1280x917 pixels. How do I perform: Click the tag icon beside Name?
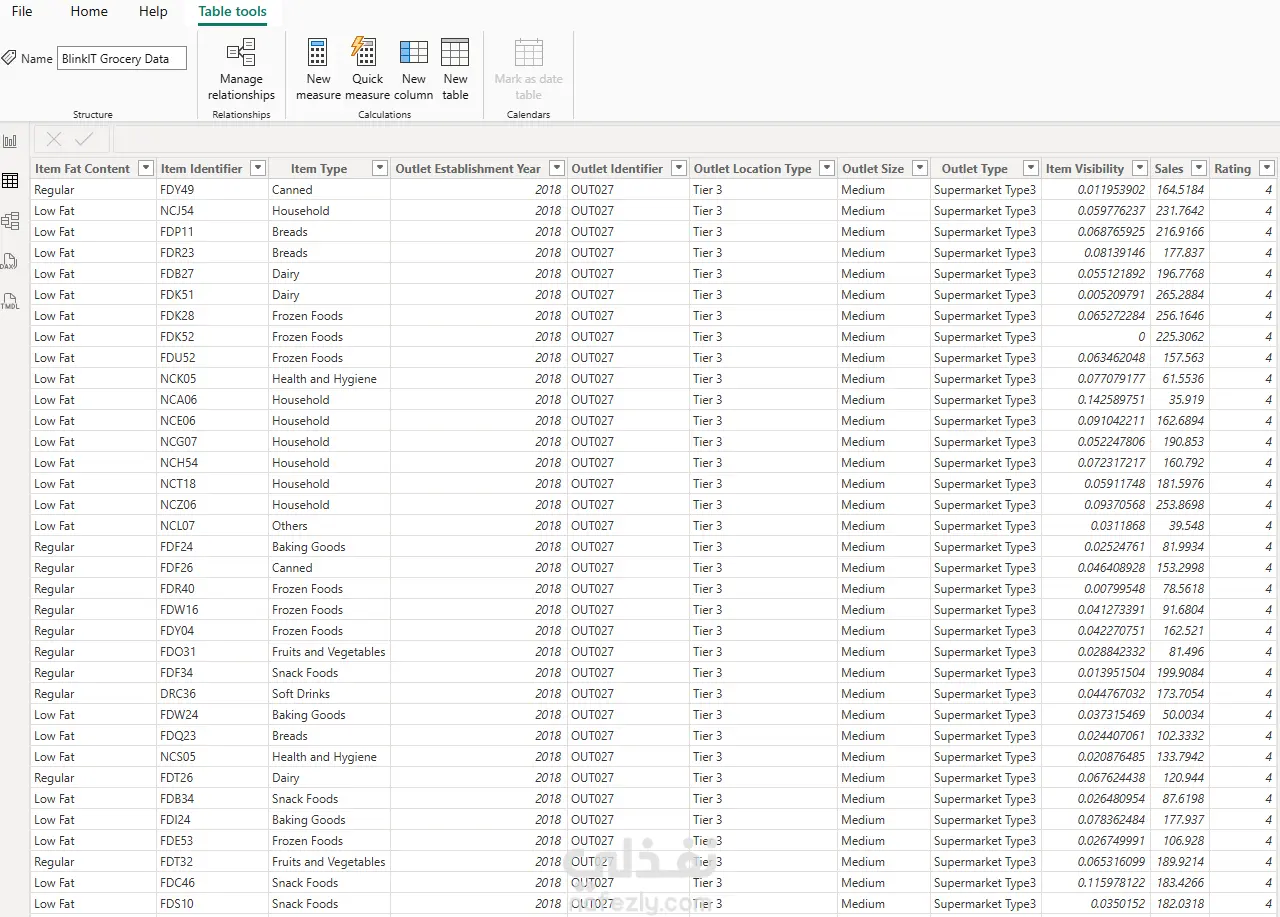(9, 58)
